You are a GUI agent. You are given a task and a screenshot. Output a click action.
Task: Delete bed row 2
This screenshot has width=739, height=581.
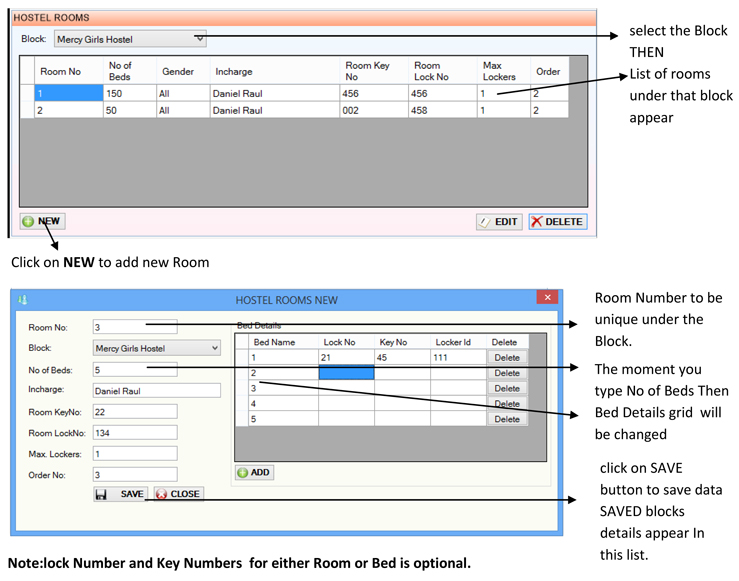coord(507,373)
